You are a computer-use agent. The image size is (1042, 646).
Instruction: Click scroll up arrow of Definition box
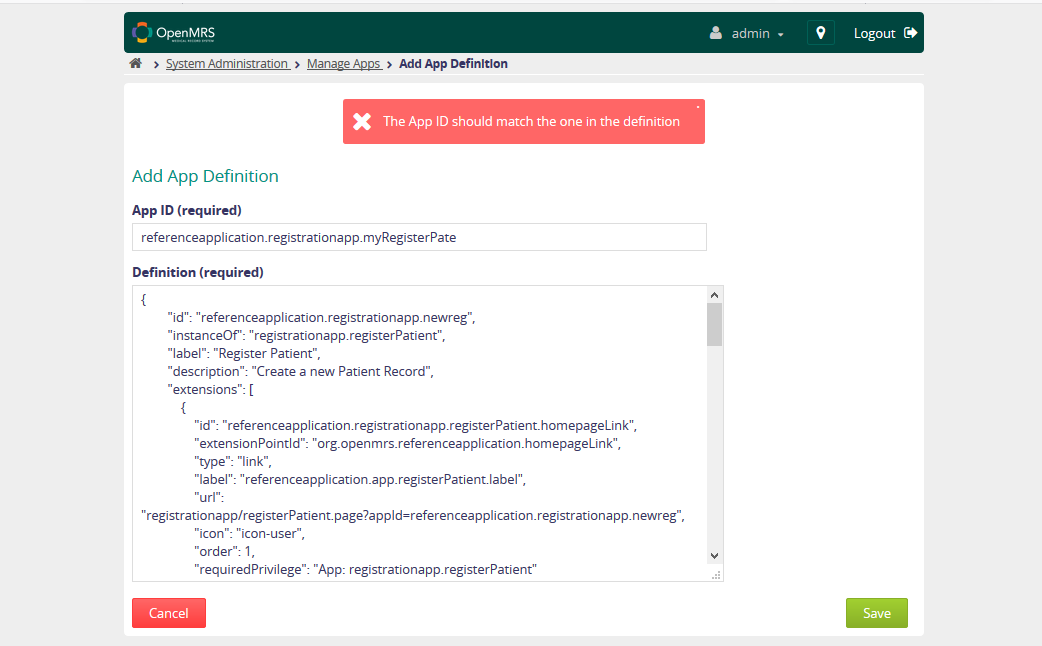714,295
